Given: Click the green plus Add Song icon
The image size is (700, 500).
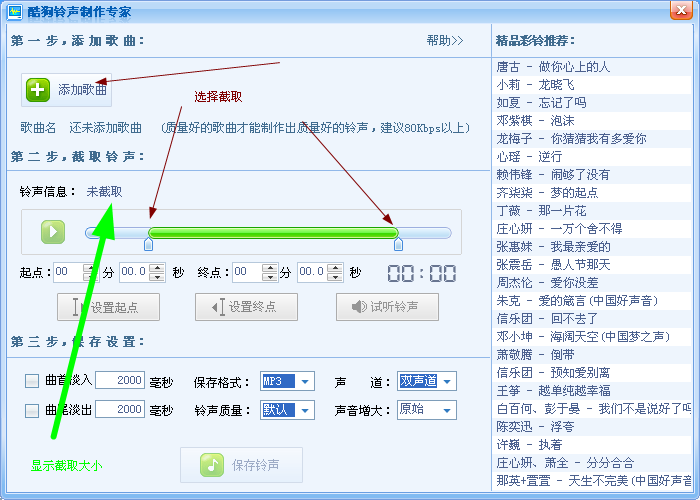Looking at the screenshot, I should click(38, 90).
